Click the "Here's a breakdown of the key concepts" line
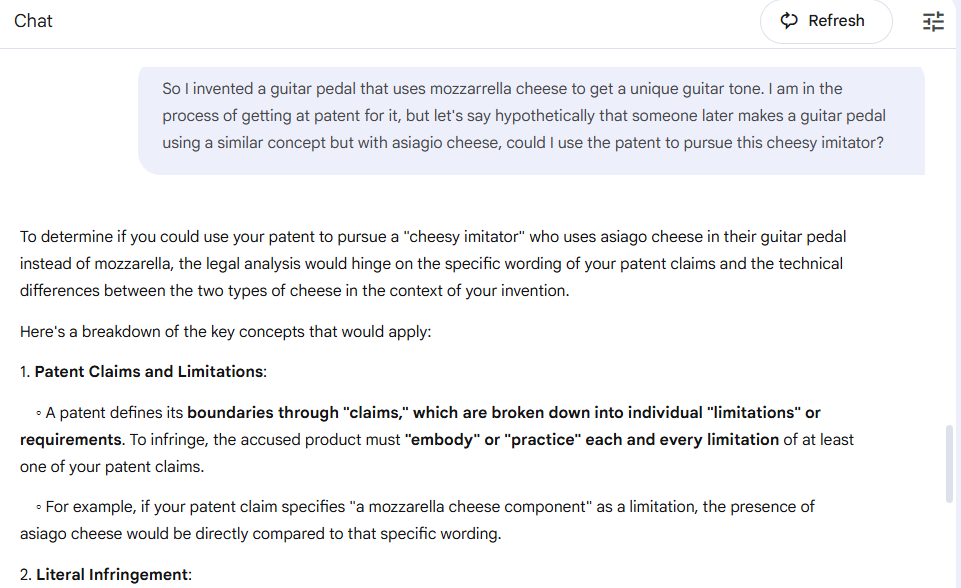This screenshot has width=961, height=588. (x=226, y=332)
